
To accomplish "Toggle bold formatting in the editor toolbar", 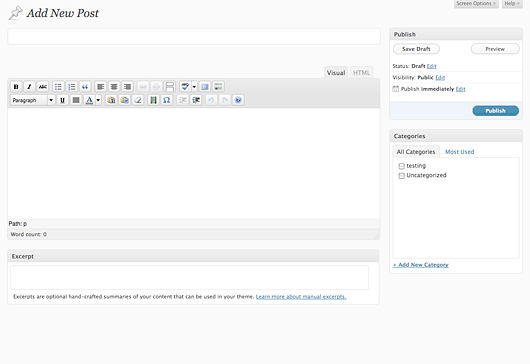I will [x=16, y=87].
